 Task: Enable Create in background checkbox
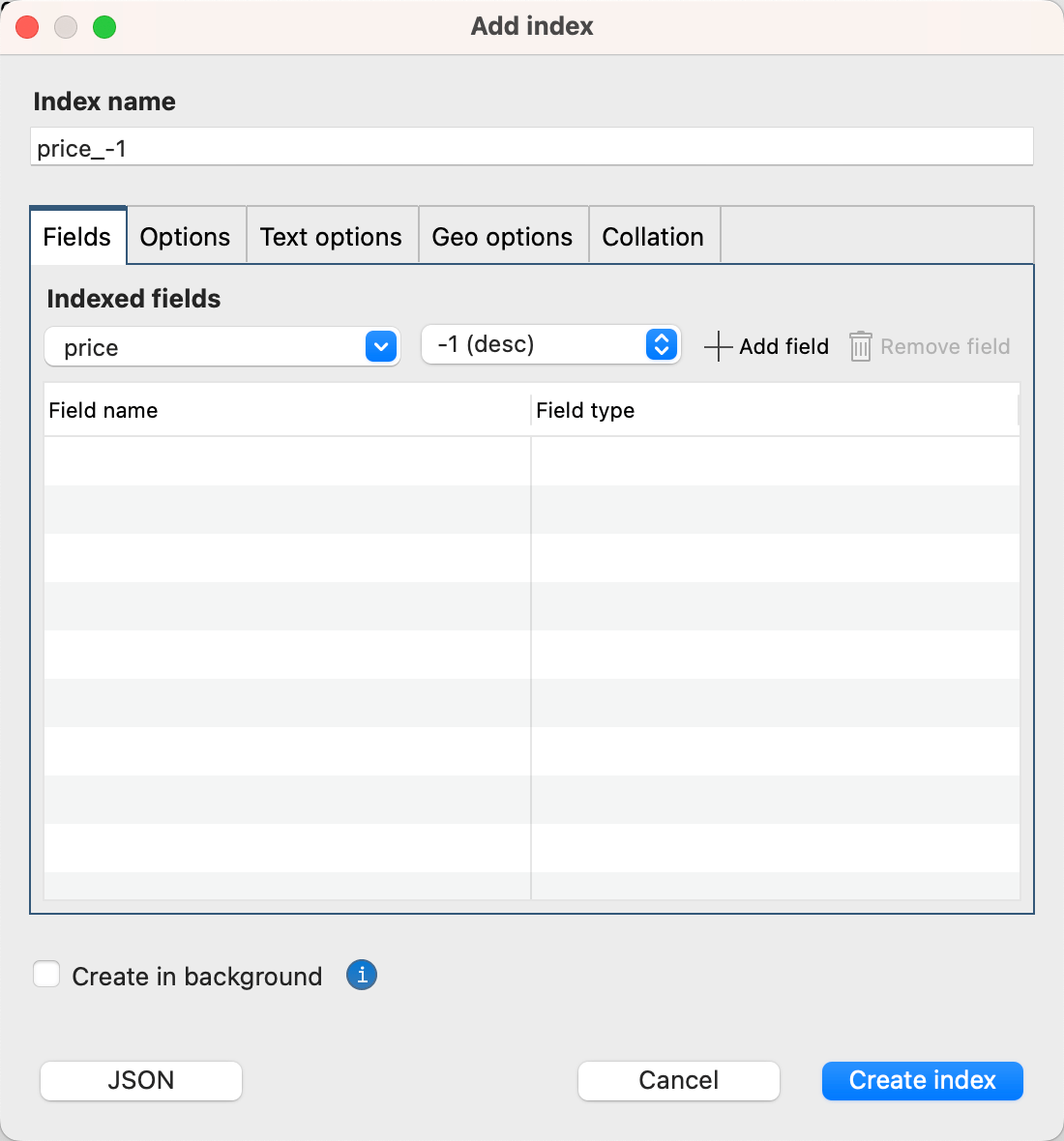click(46, 975)
